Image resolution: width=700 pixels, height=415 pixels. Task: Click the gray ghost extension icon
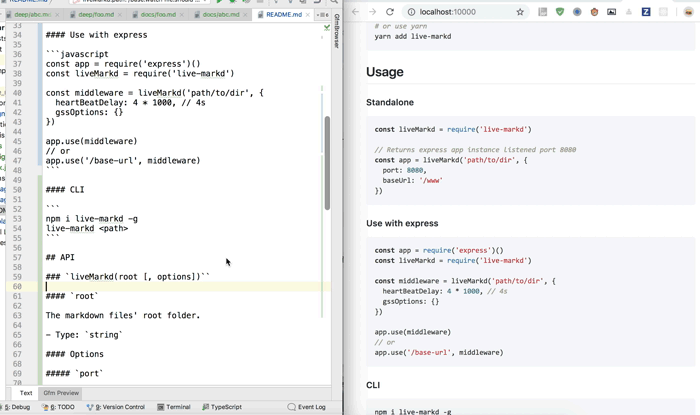(629, 12)
